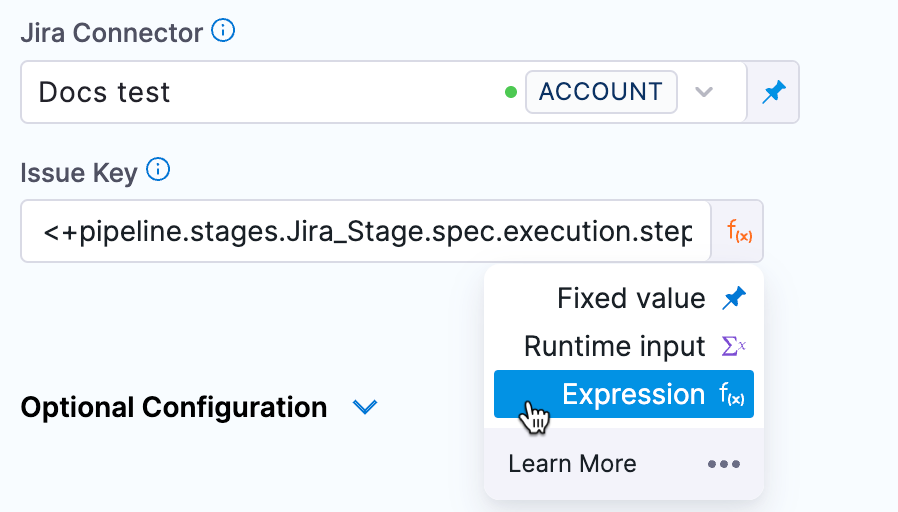Open the Jira Connector dropdown chevron
This screenshot has height=512, width=898.
[x=704, y=93]
